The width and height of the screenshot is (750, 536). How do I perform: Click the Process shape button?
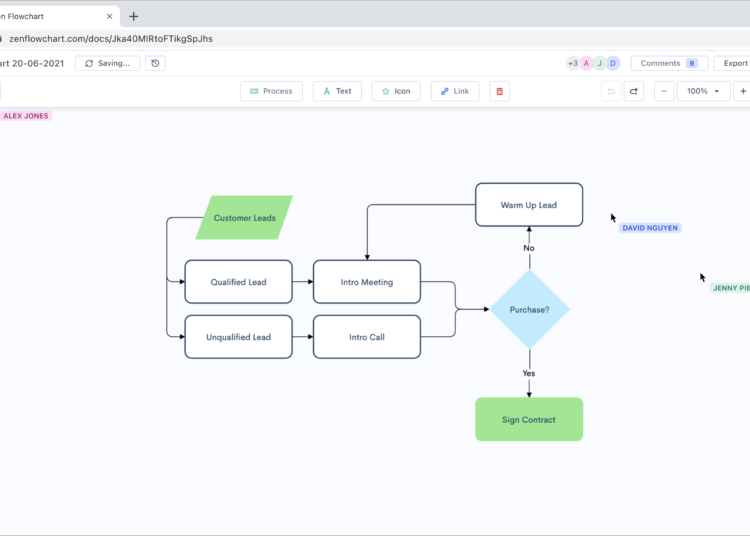coord(271,91)
